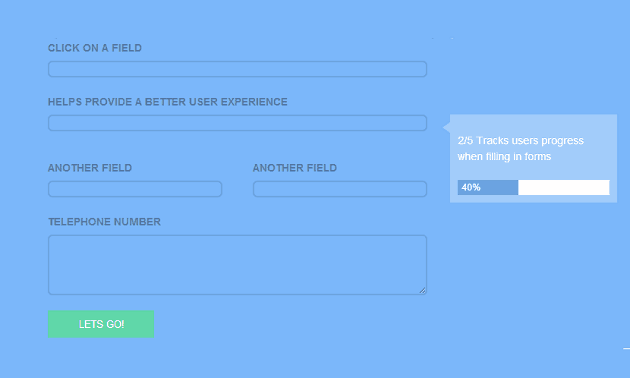This screenshot has width=630, height=378.
Task: Focus the Telephone Number text area
Action: point(237,265)
